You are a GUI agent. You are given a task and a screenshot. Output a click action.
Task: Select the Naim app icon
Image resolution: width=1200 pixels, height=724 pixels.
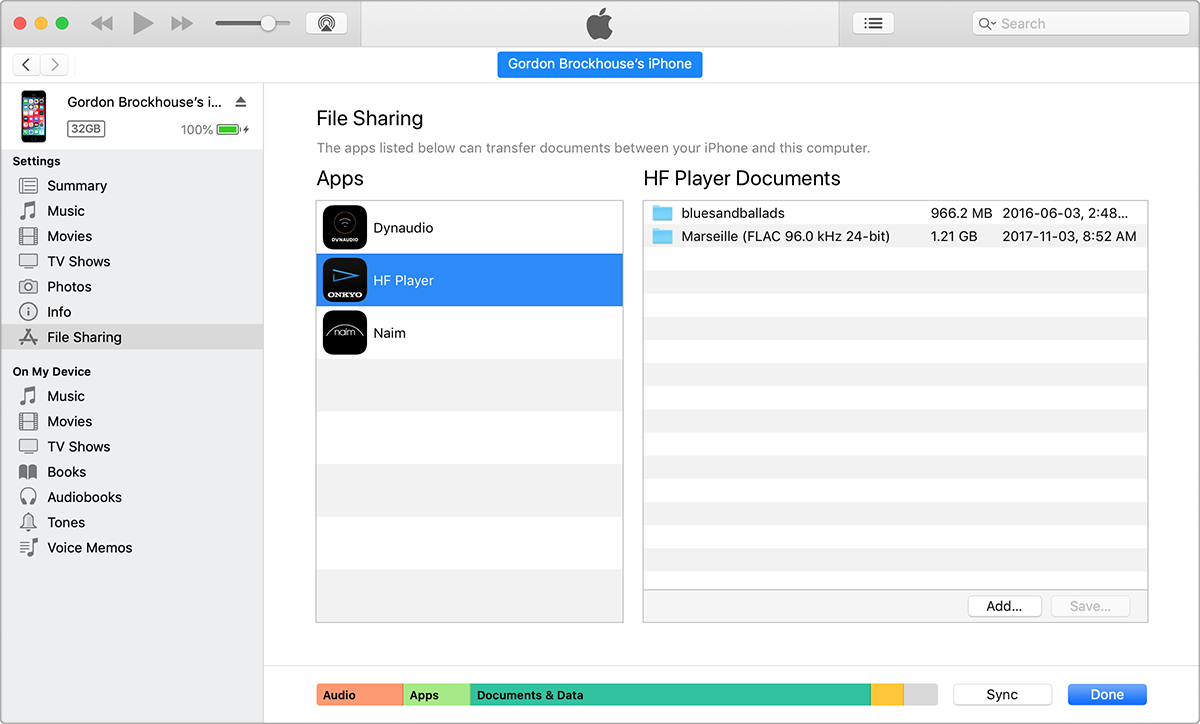tap(345, 333)
